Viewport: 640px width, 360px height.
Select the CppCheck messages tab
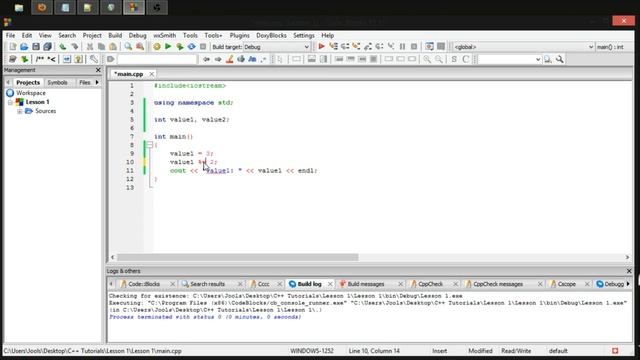coord(498,284)
